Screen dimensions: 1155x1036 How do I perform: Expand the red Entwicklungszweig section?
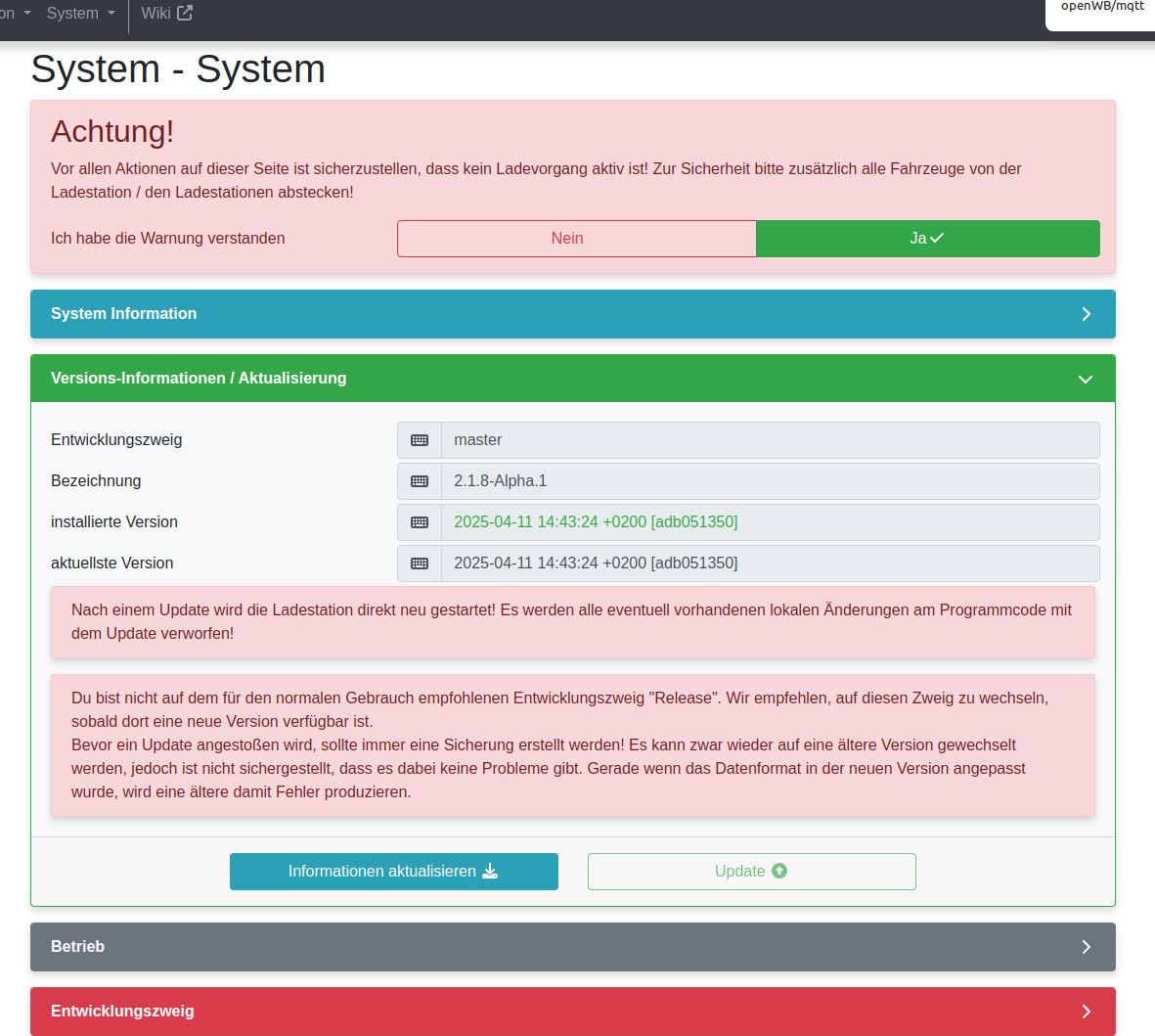(573, 1011)
